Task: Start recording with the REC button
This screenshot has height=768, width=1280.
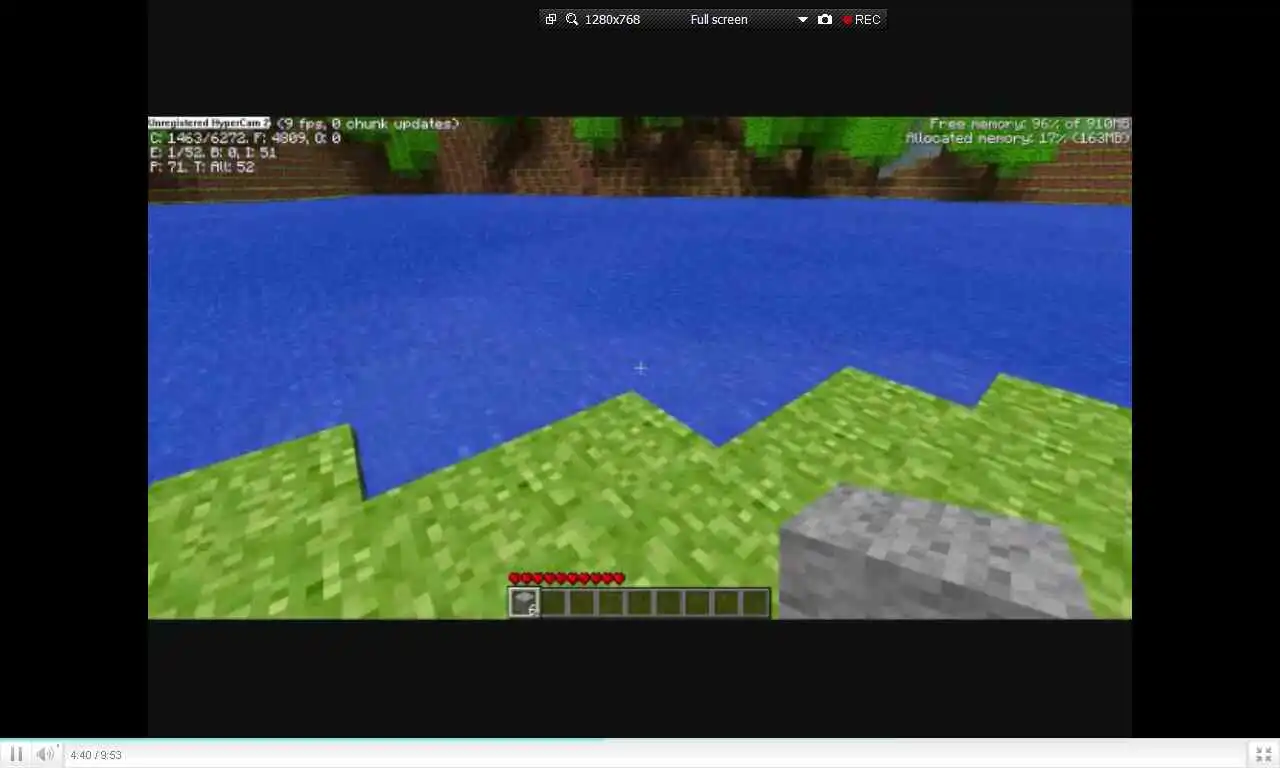Action: (862, 19)
